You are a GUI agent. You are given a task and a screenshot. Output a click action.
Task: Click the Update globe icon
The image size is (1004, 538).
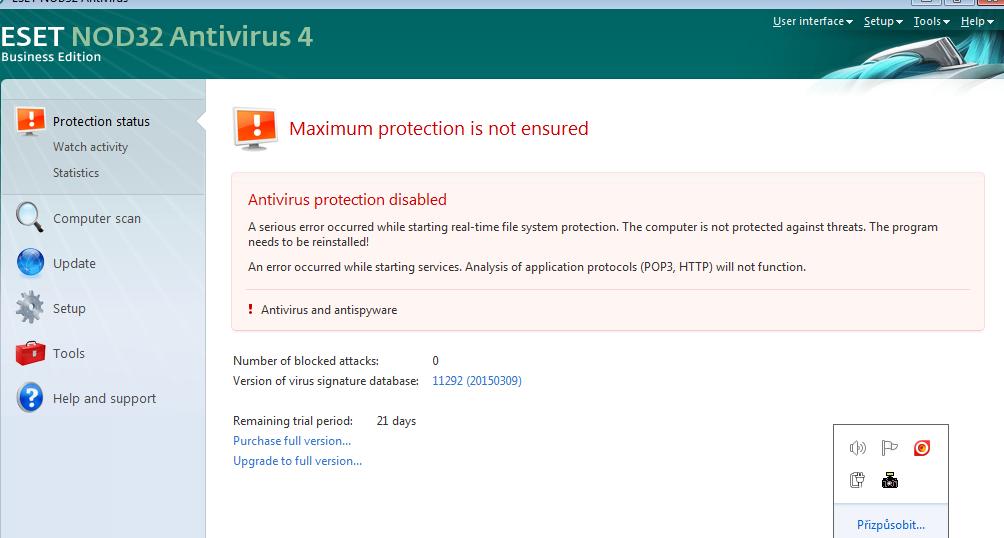point(30,263)
